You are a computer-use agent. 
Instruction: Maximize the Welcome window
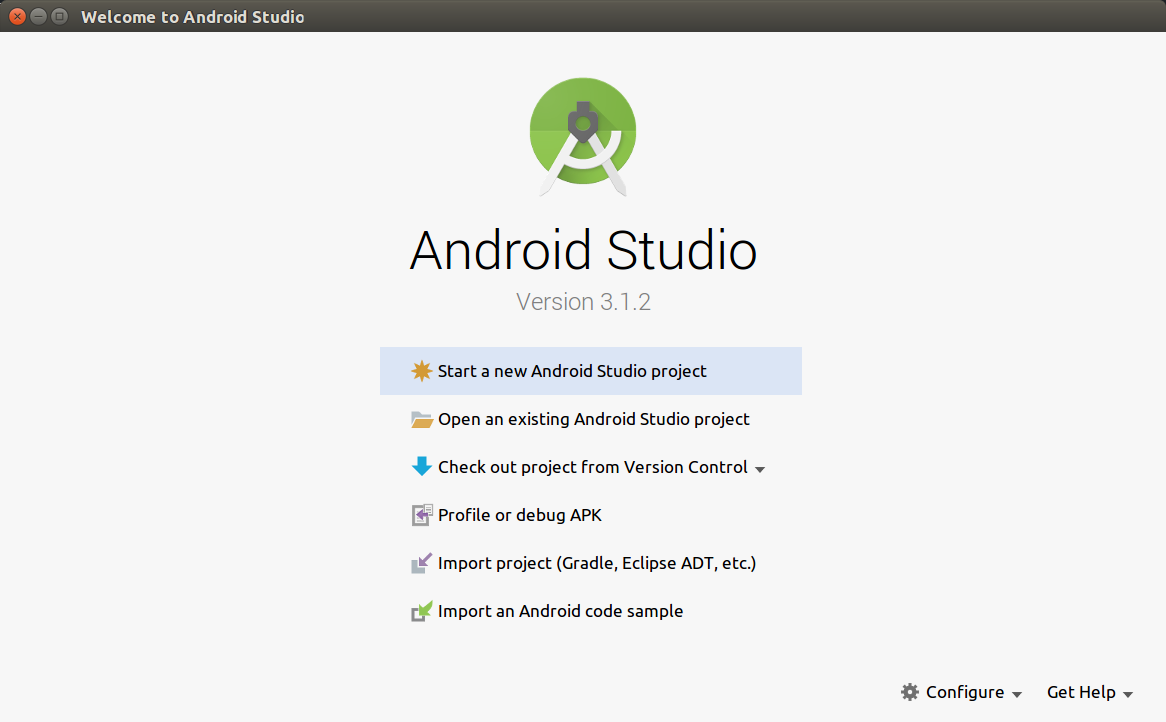pos(59,16)
